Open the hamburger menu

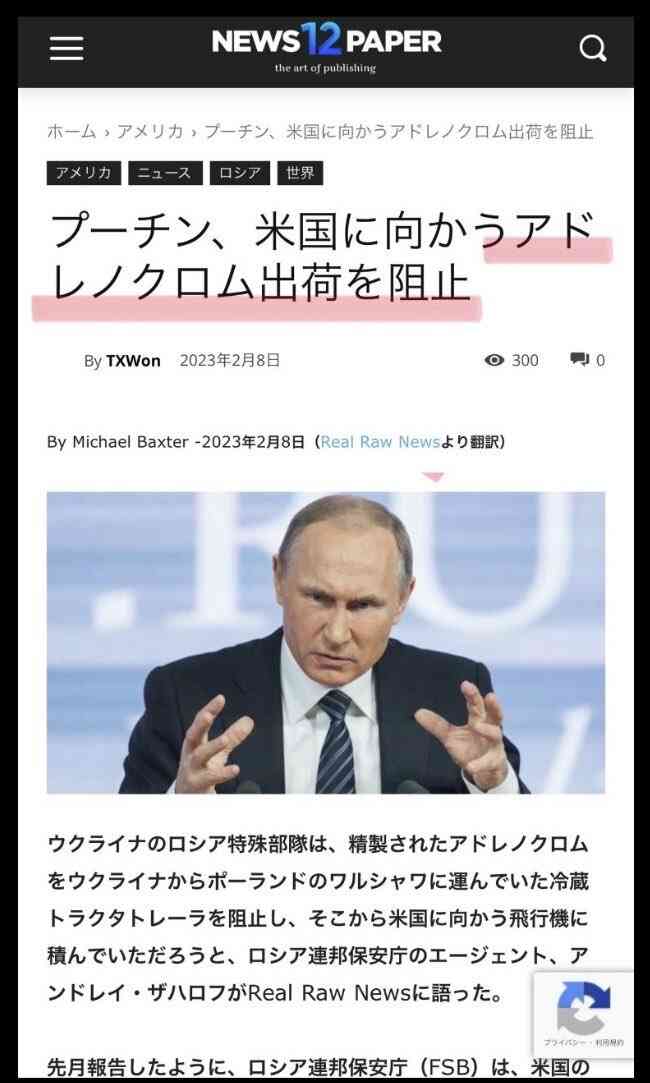pyautogui.click(x=66, y=48)
